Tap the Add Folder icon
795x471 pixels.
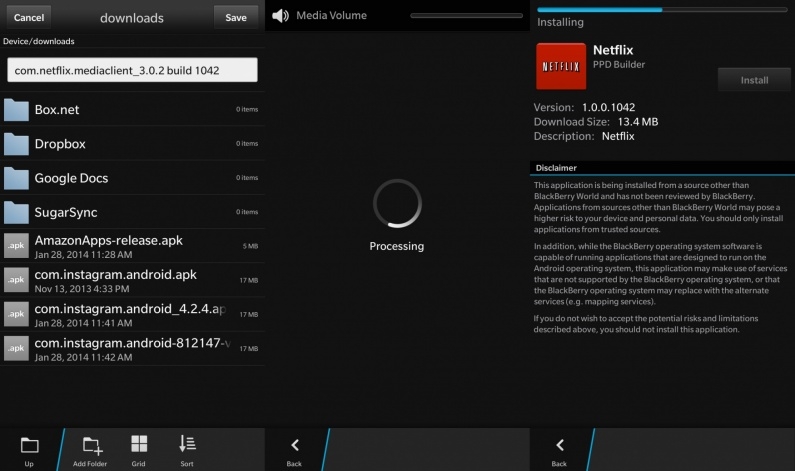(x=92, y=445)
